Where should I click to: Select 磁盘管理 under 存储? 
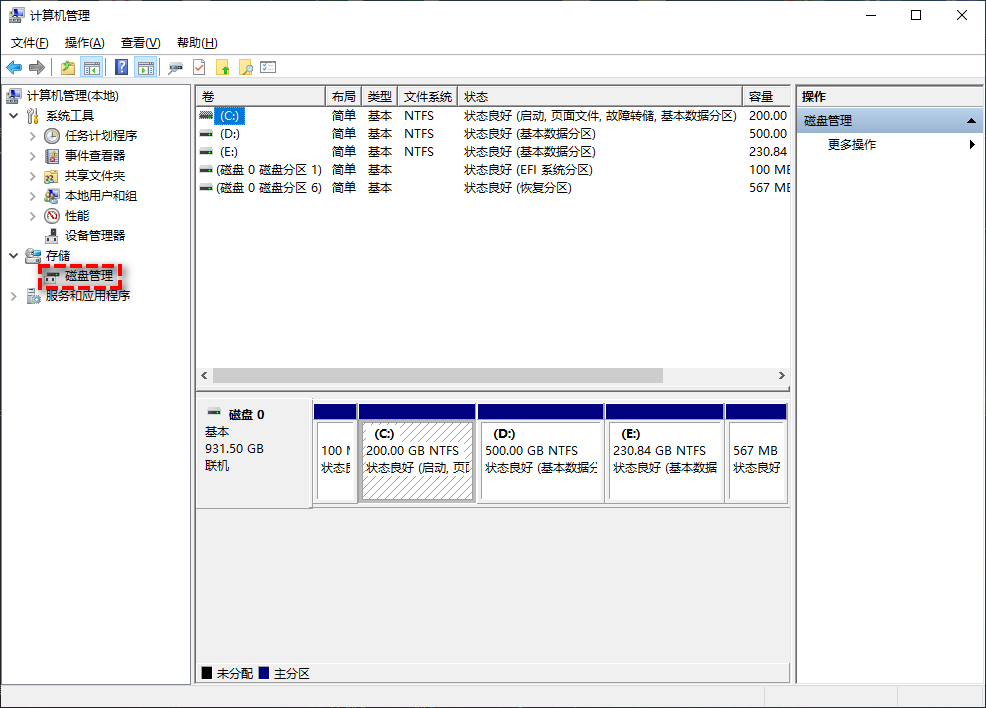89,275
